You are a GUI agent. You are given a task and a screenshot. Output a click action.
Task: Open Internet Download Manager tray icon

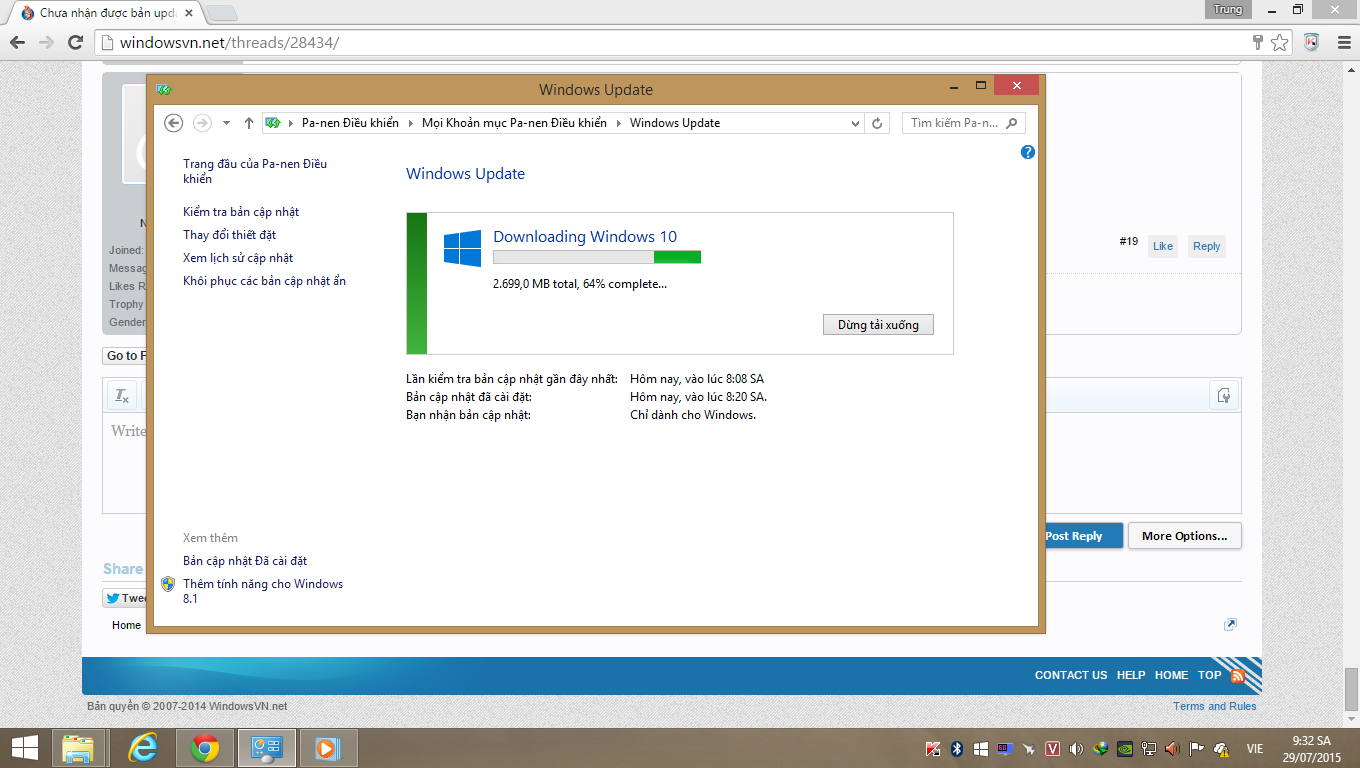point(1101,749)
